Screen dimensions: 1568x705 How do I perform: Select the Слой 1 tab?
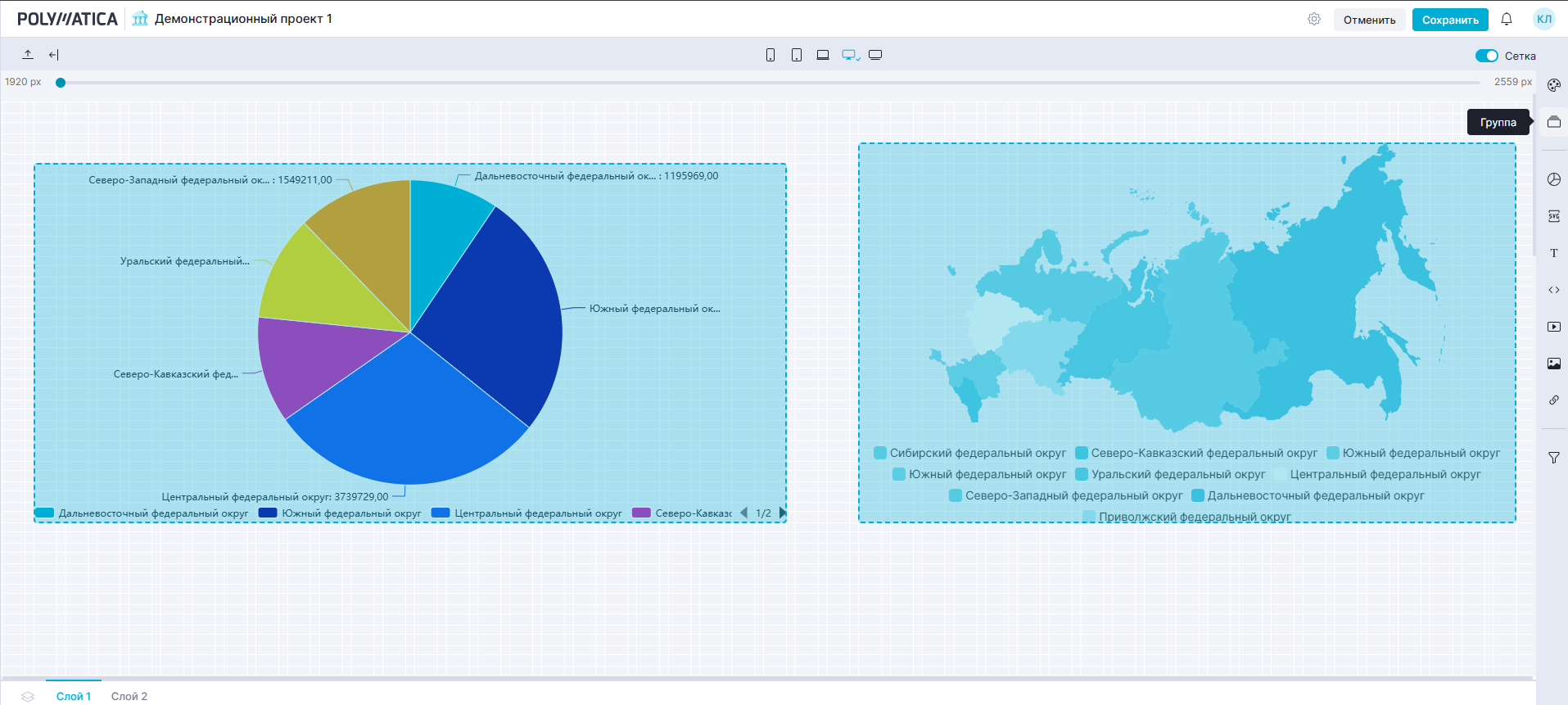(x=73, y=696)
